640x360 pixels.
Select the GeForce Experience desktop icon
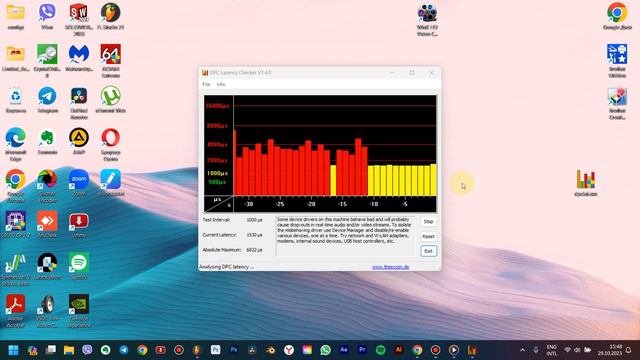click(79, 311)
